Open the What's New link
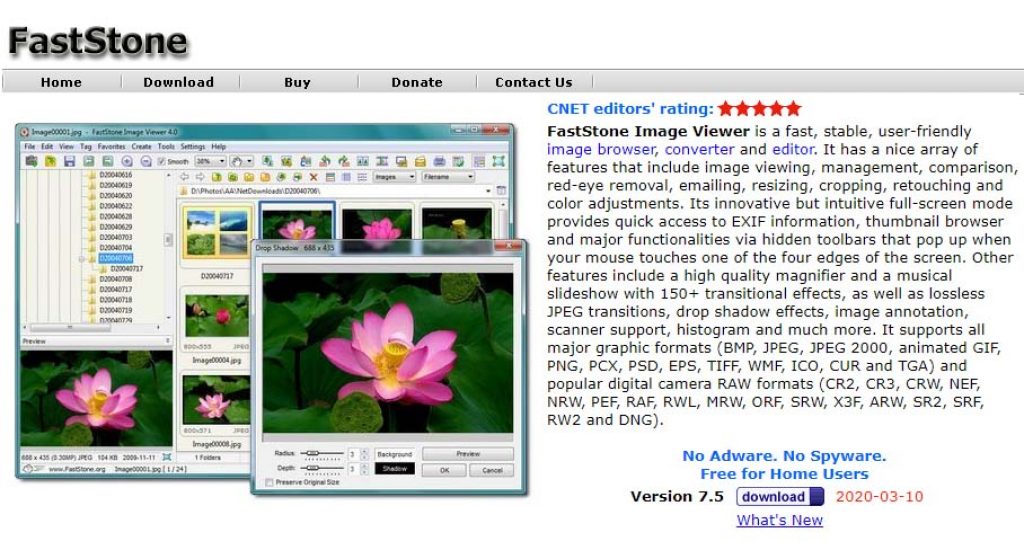The image size is (1024, 559). pos(780,520)
